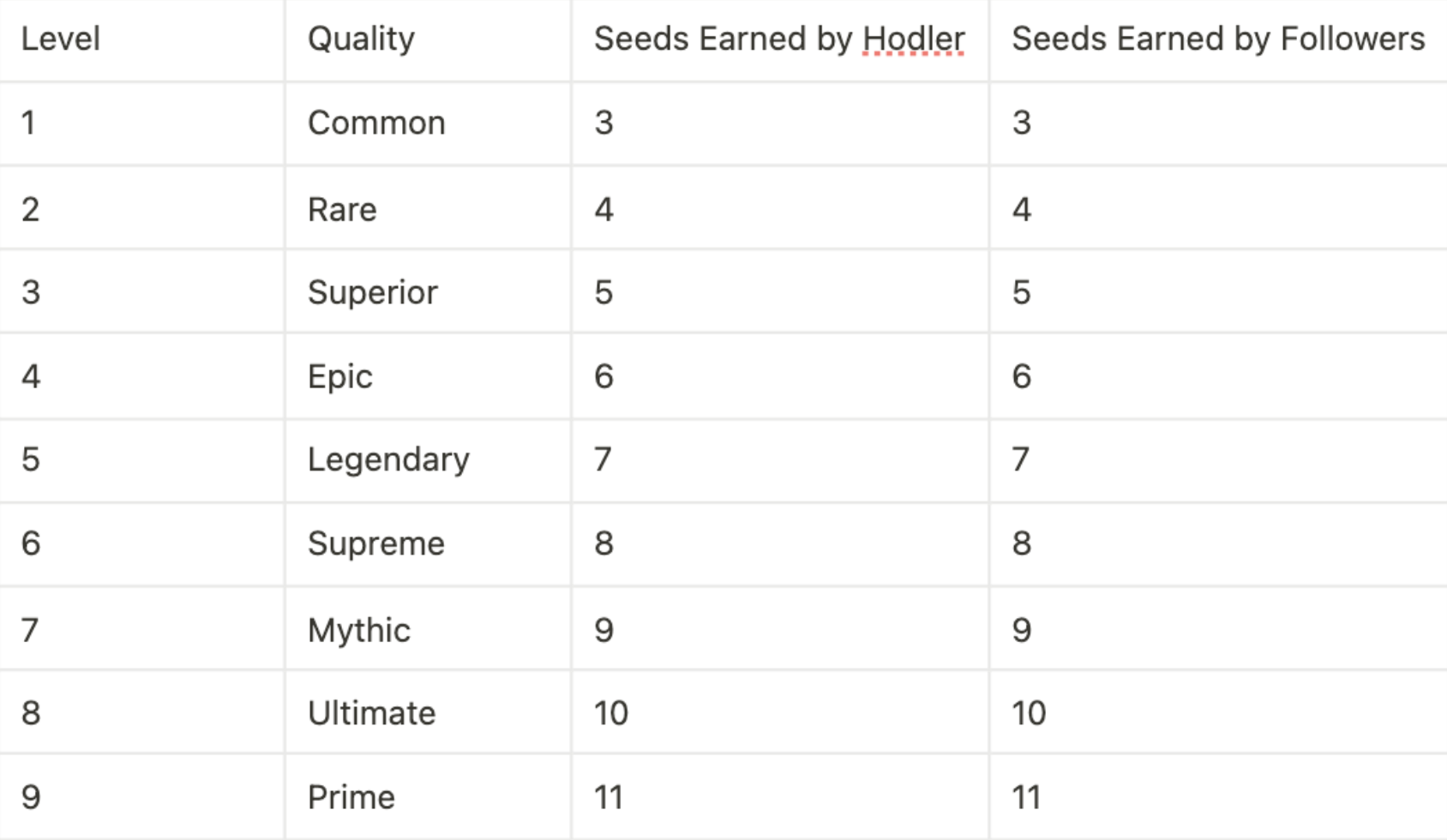Viewport: 1447px width, 840px height.
Task: Click the Rare quality cell
Action: click(x=342, y=210)
